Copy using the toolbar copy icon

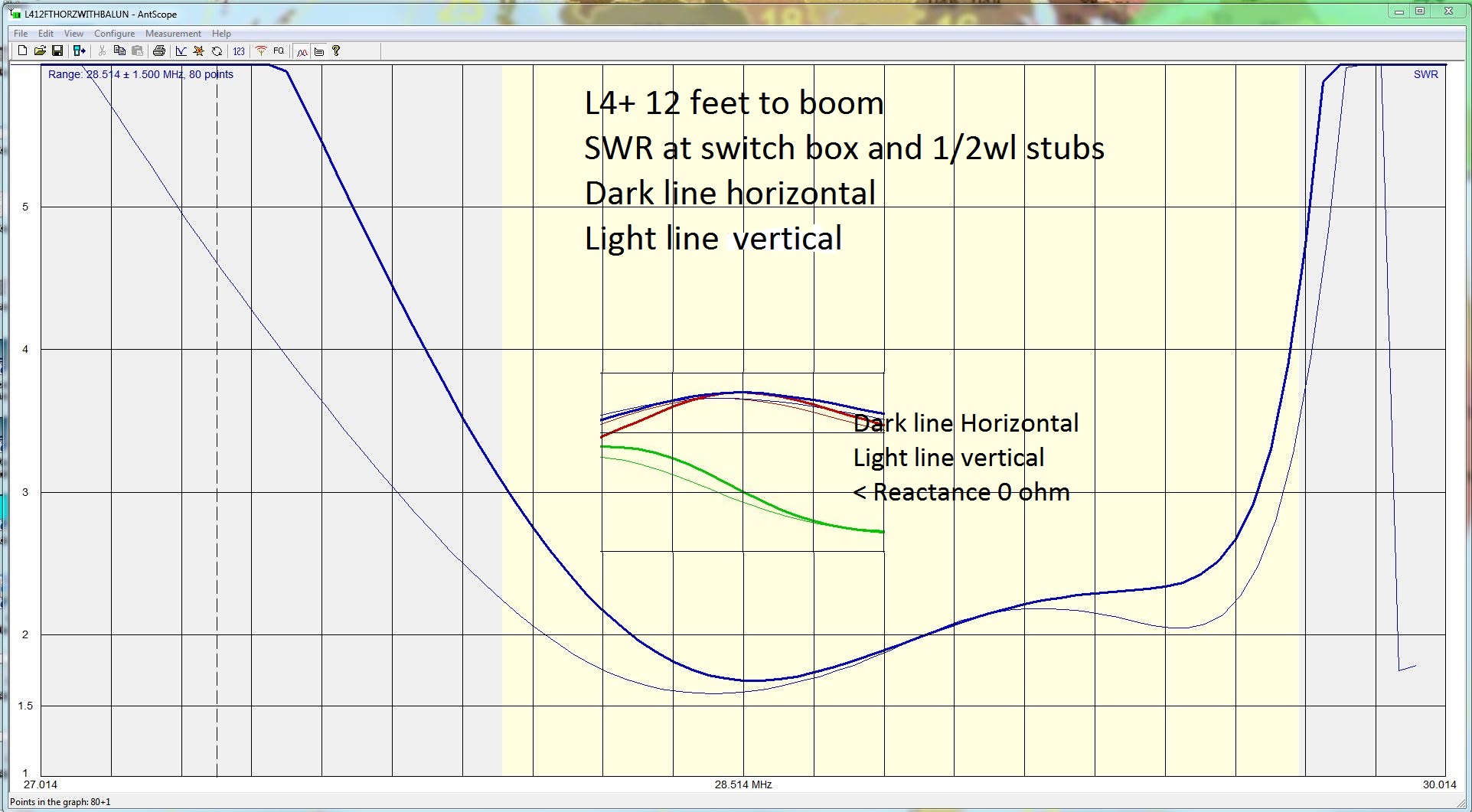tap(119, 51)
